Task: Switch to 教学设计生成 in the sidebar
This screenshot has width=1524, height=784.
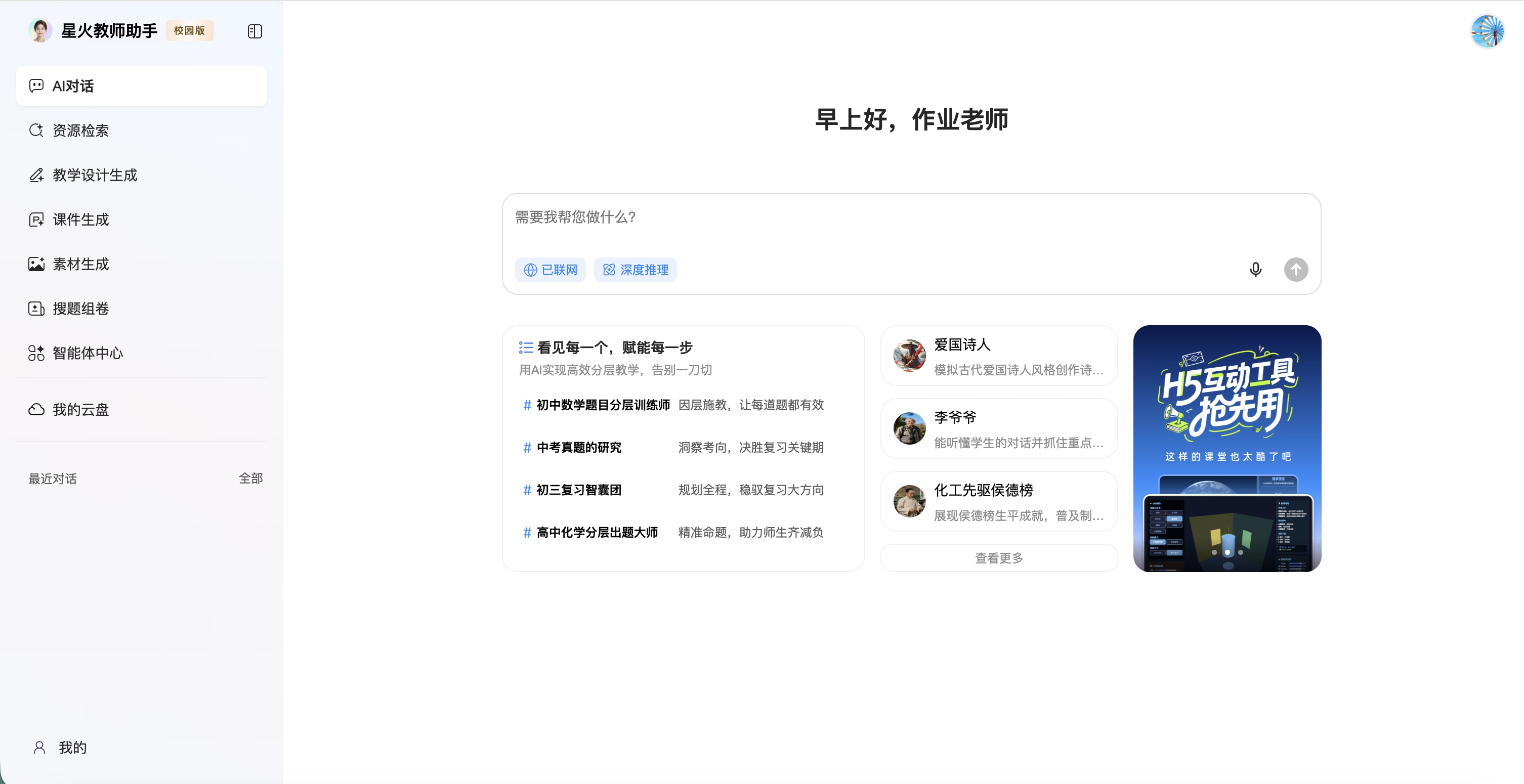Action: [95, 175]
